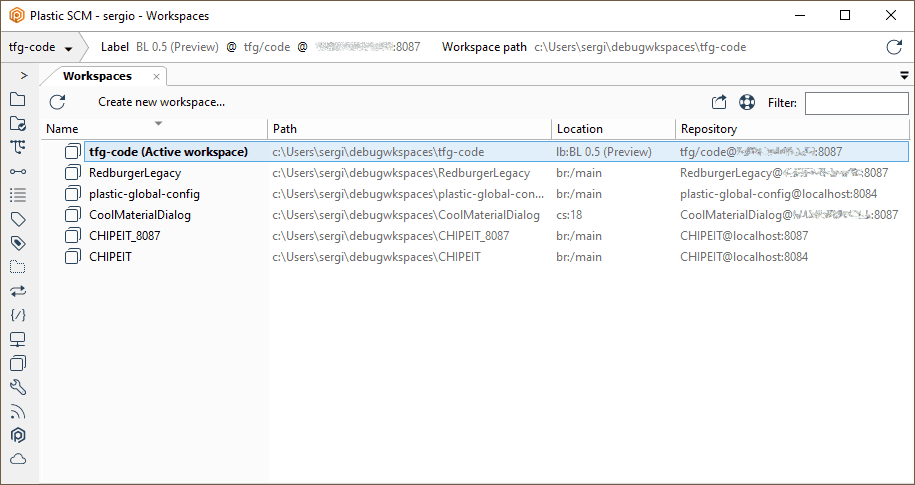Close the Workspaces tab
This screenshot has width=915, height=485.
[156, 76]
